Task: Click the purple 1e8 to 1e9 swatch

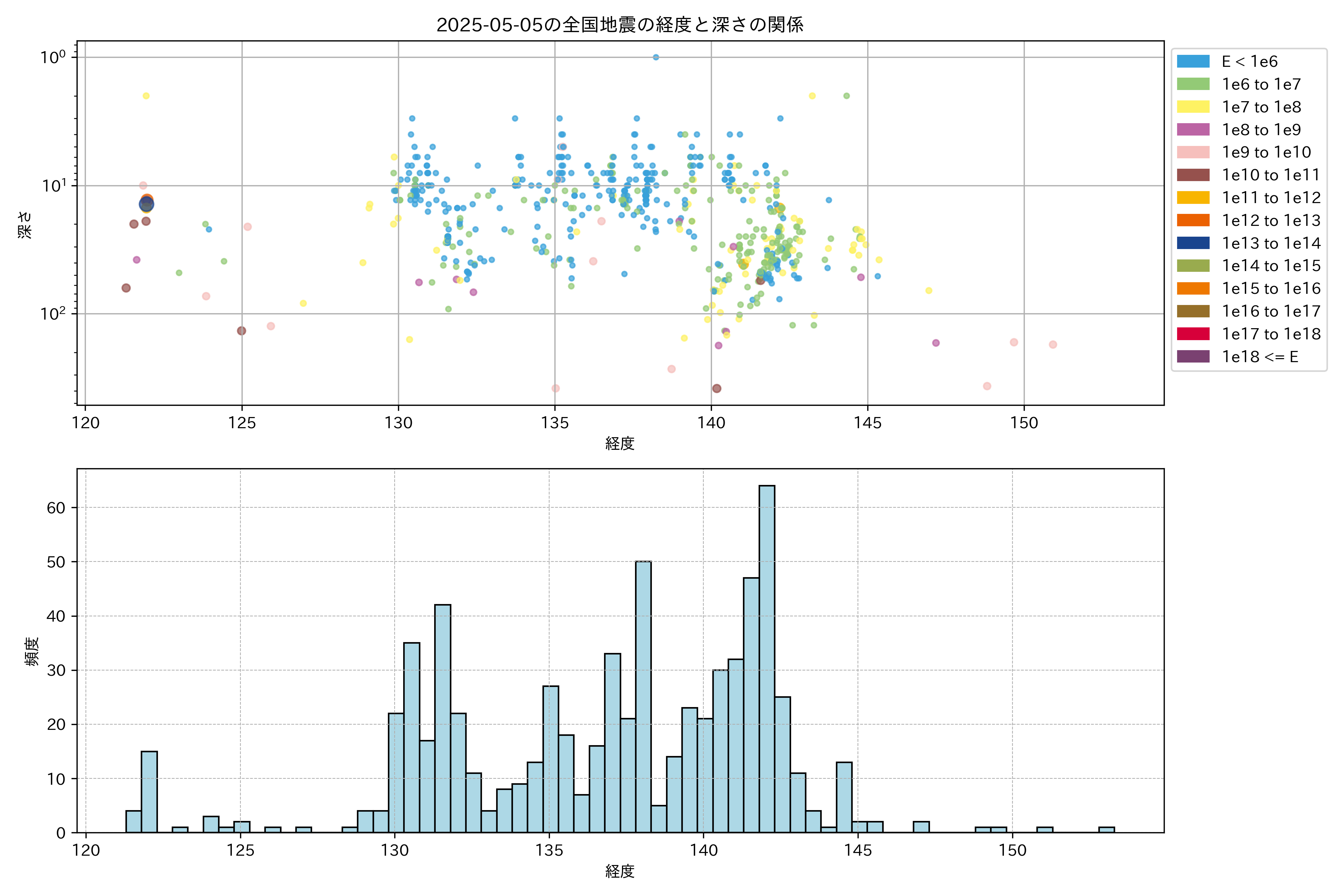Action: coord(1193,130)
